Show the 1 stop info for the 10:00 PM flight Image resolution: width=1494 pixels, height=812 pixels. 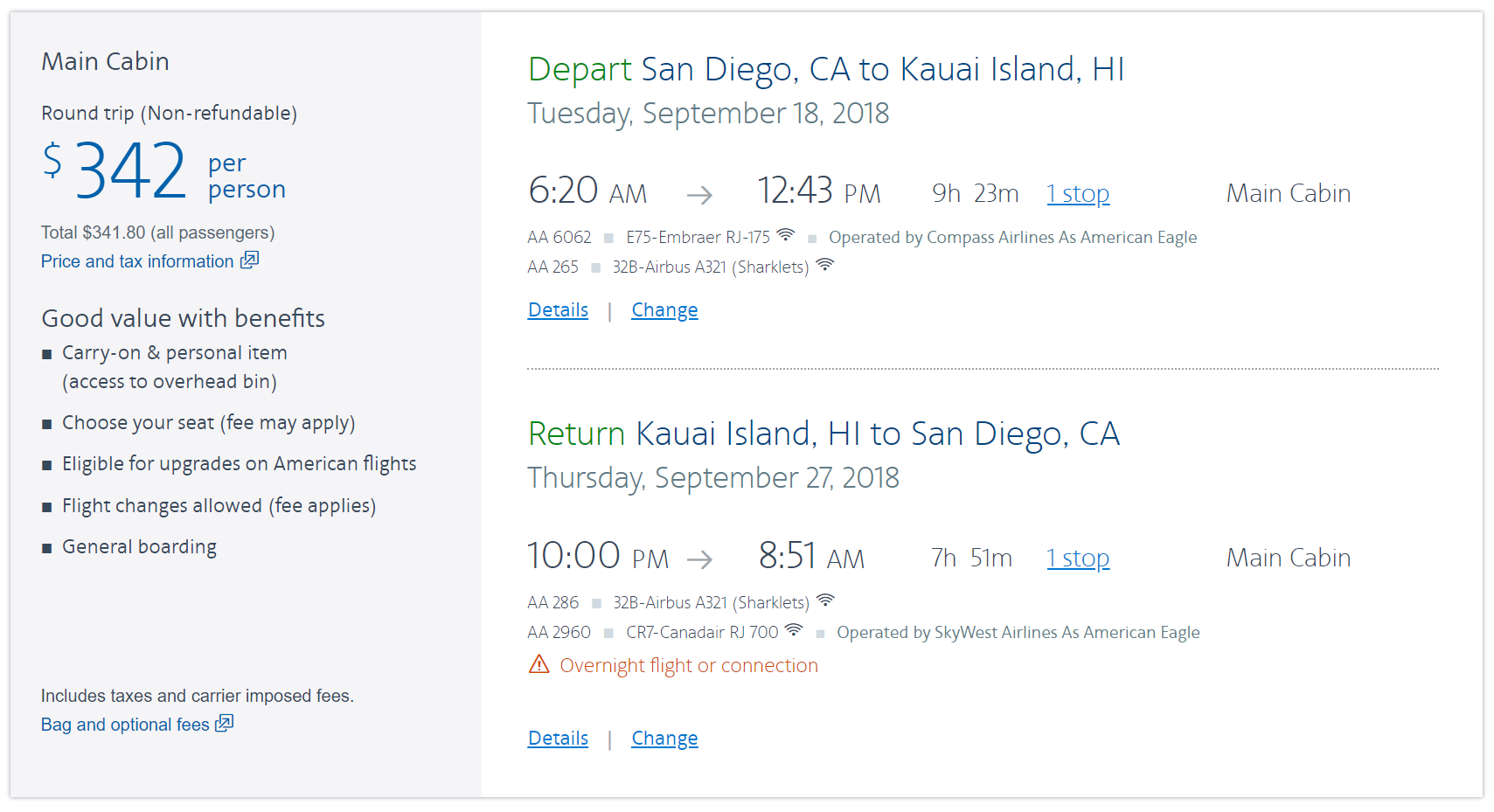click(x=1078, y=559)
